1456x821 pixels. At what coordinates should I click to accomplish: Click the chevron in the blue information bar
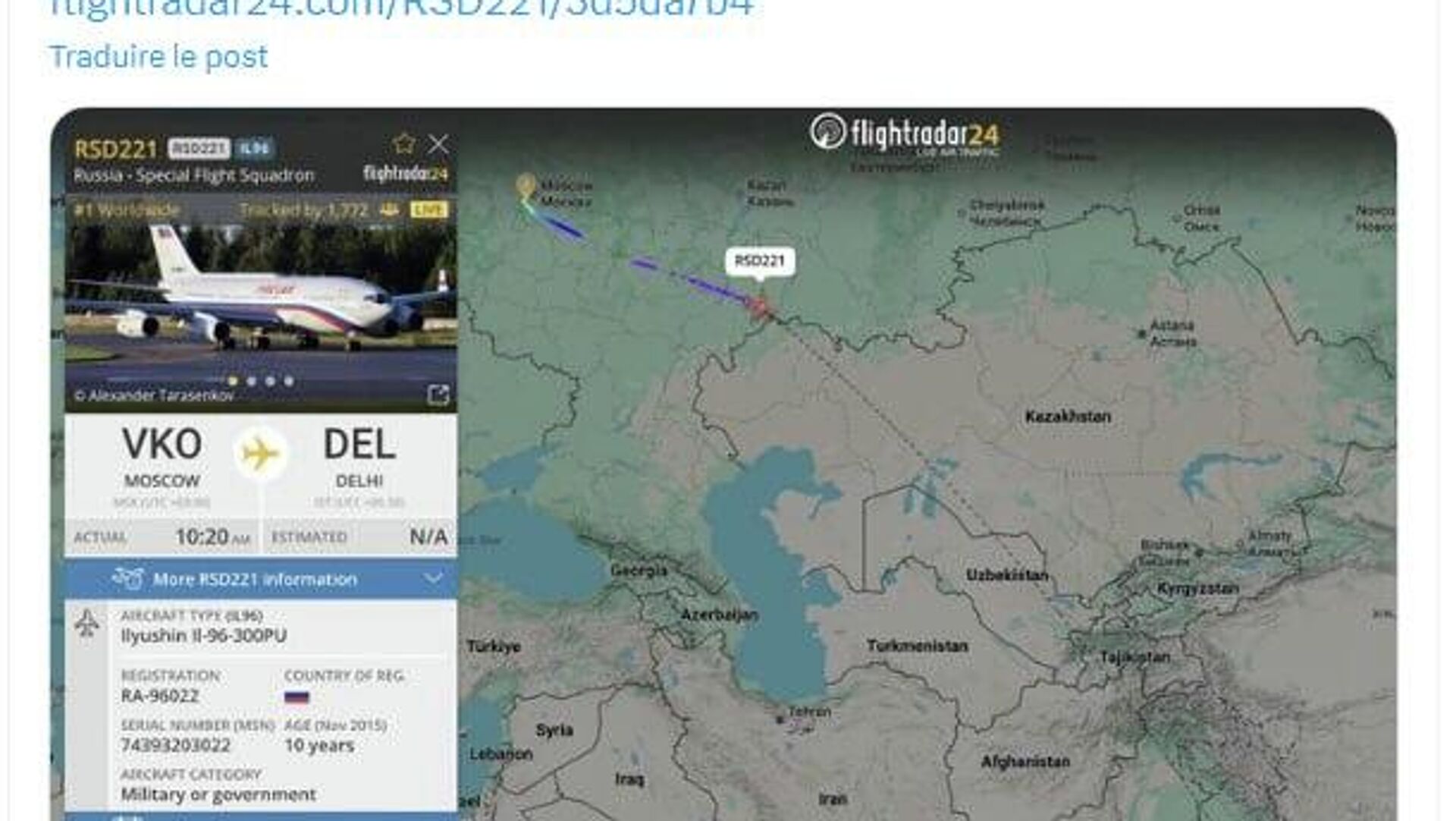click(433, 579)
